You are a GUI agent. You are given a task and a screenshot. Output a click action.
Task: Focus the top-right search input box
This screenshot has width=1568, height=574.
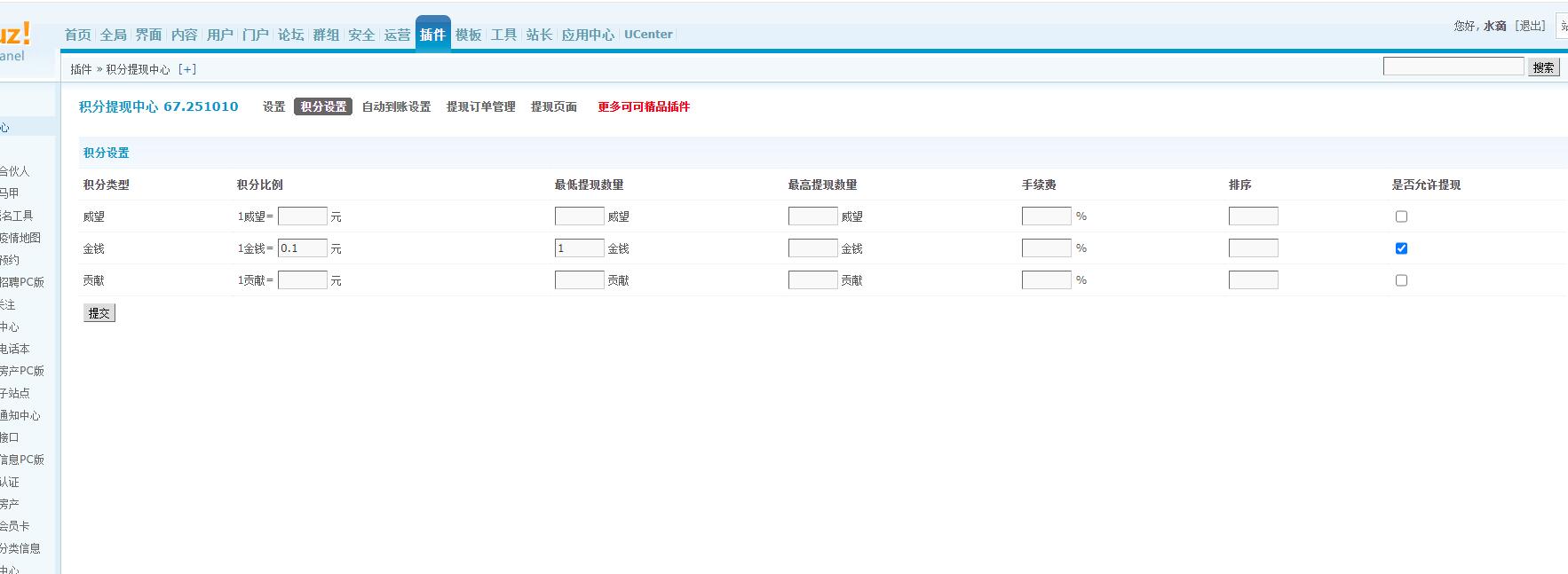pos(1453,67)
